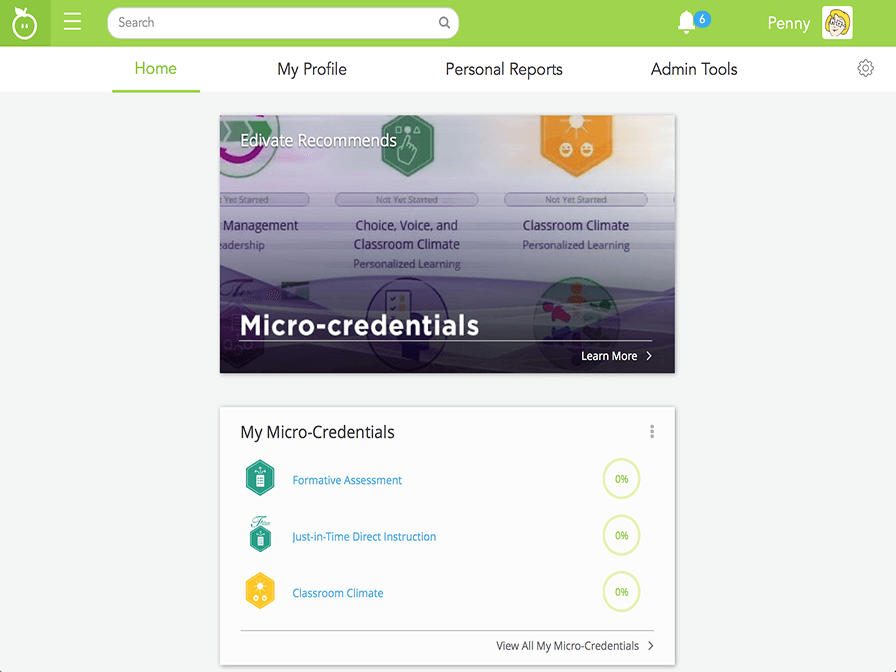The height and width of the screenshot is (672, 896).
Task: Click the My Micro-Credentials card heading
Action: pos(317,432)
